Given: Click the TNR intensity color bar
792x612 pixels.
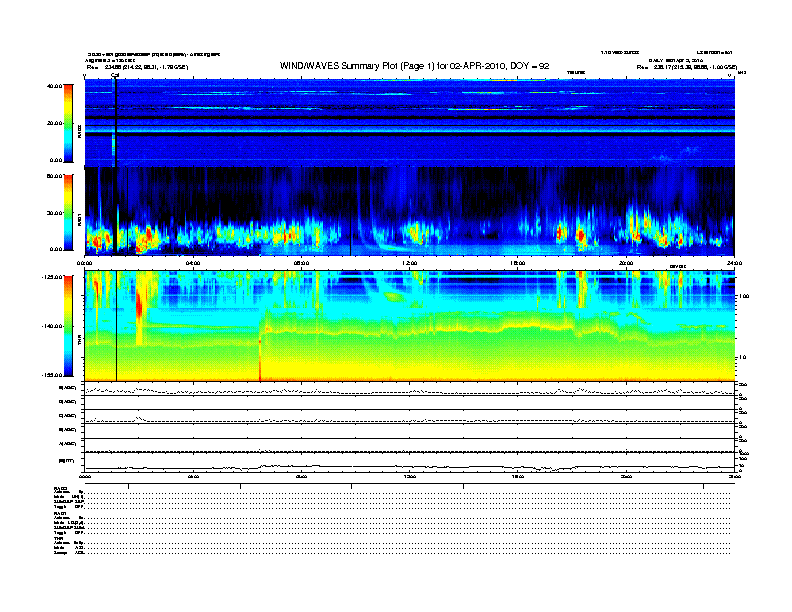Looking at the screenshot, I should [68, 326].
